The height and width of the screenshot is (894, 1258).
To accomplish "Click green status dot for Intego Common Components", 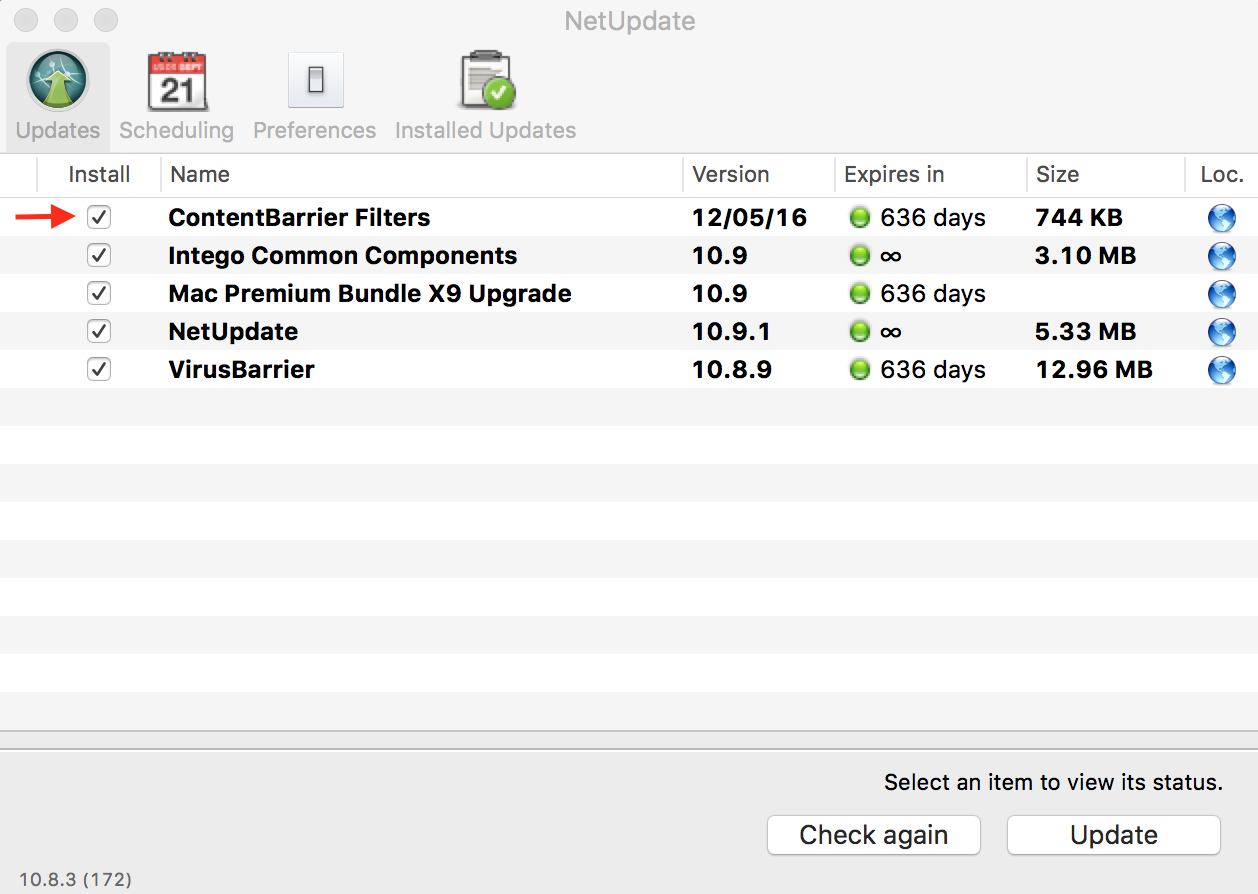I will [x=859, y=256].
